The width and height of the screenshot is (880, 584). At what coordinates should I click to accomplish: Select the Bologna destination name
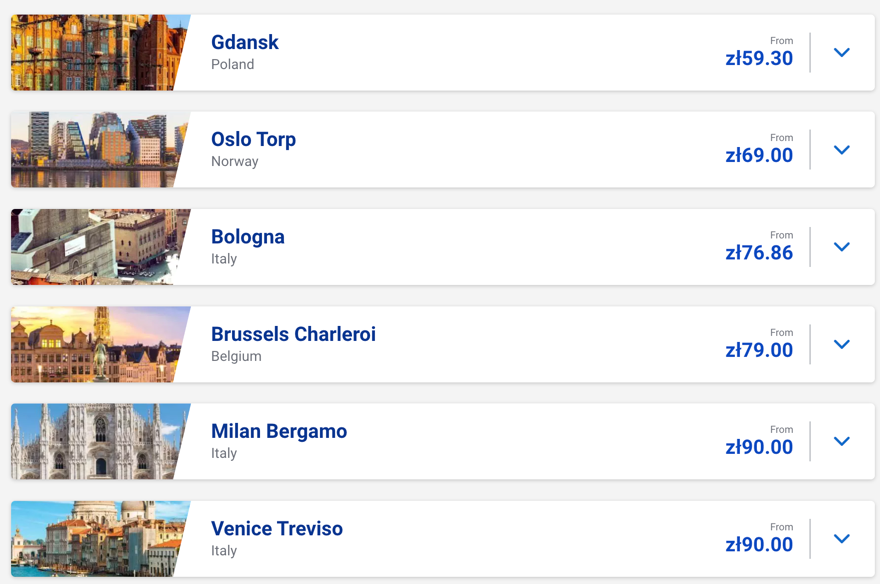coord(248,237)
